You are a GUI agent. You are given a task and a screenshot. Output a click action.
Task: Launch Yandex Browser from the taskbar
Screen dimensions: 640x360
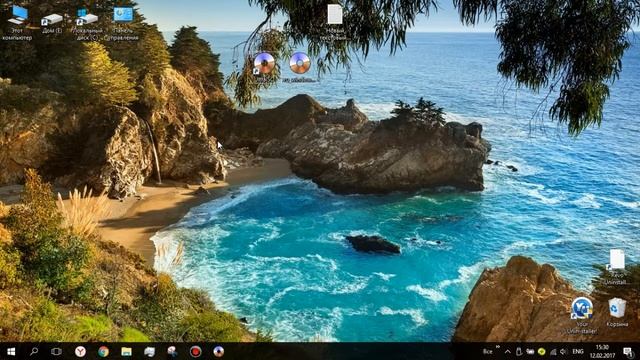[x=80, y=351]
